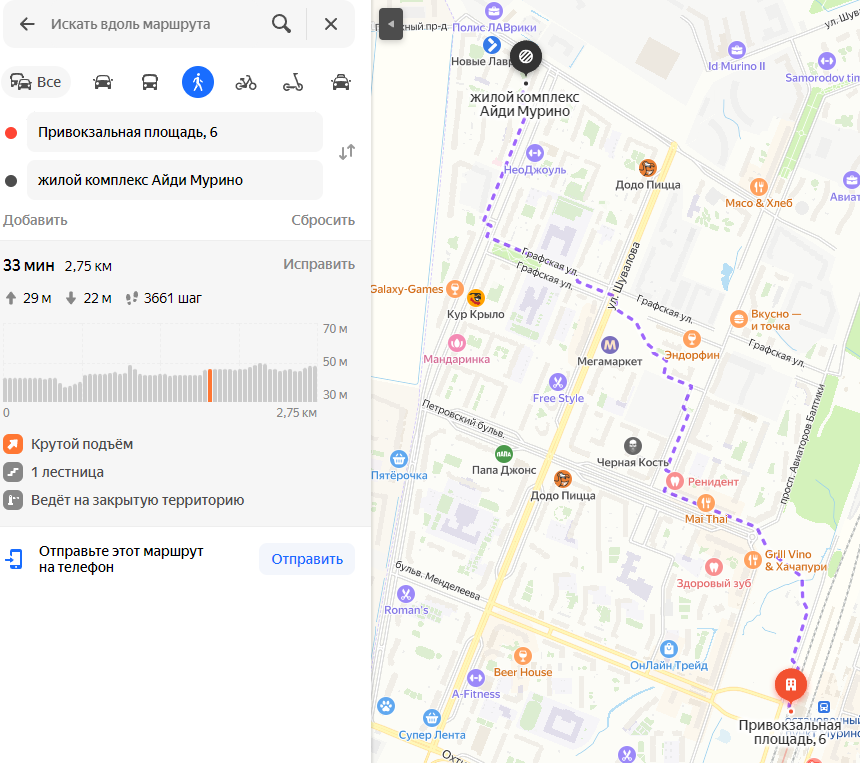
Task: Go back with the left arrow
Action: pos(27,24)
